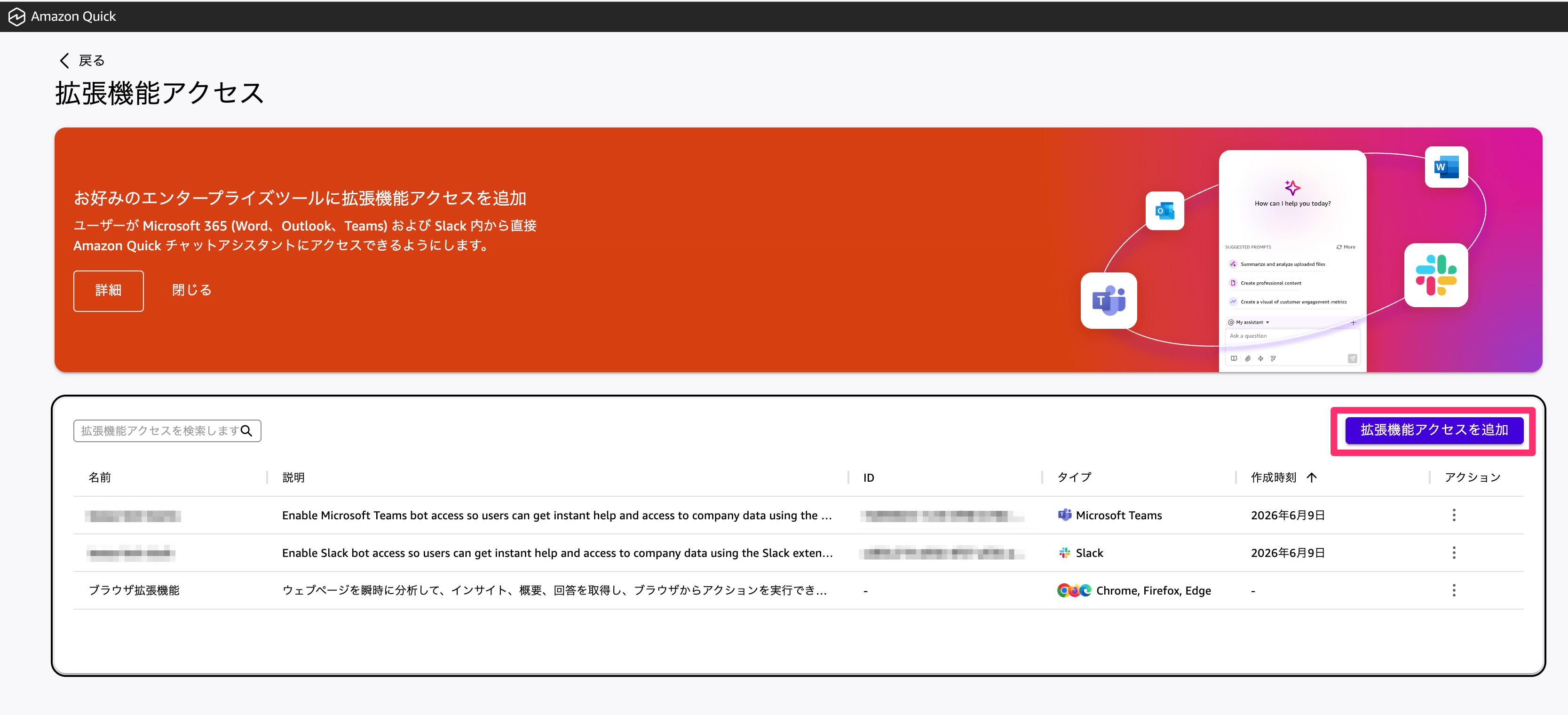
Task: Click the 説明 column header
Action: [x=293, y=477]
